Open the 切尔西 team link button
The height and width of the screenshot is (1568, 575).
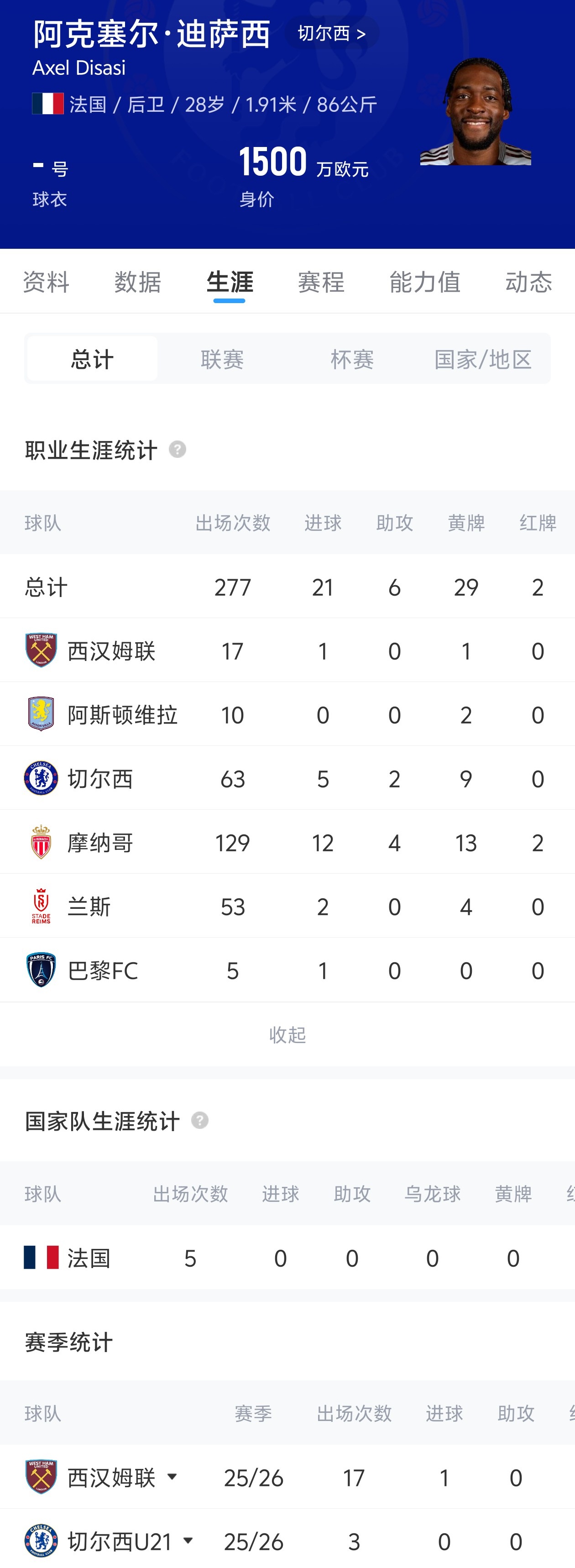tap(332, 33)
